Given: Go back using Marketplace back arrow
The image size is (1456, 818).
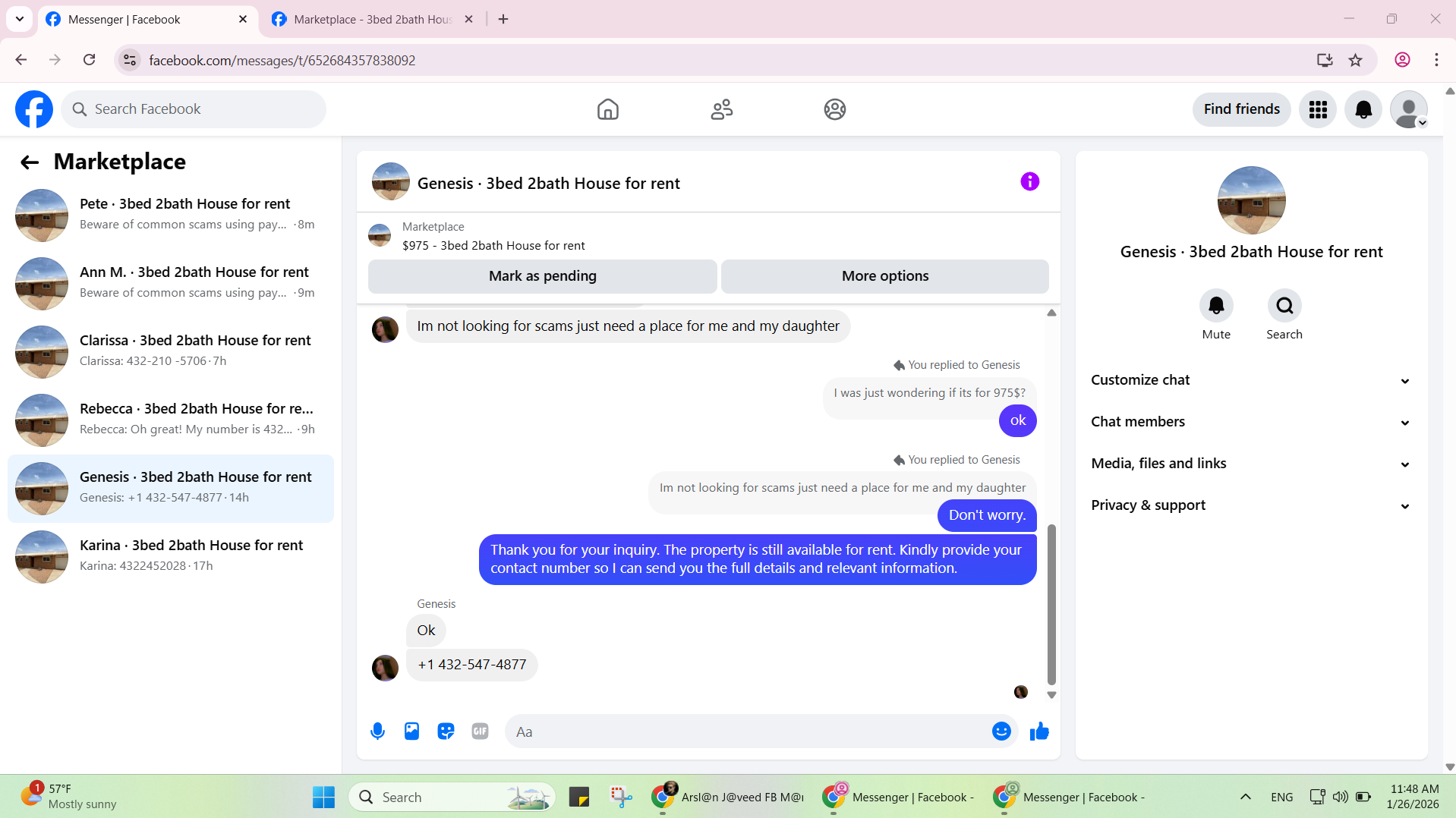Looking at the screenshot, I should [30, 162].
